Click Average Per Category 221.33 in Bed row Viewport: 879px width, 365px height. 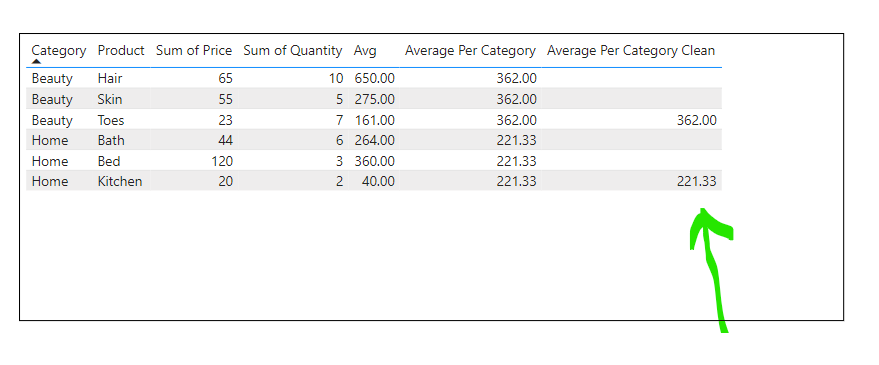[516, 161]
